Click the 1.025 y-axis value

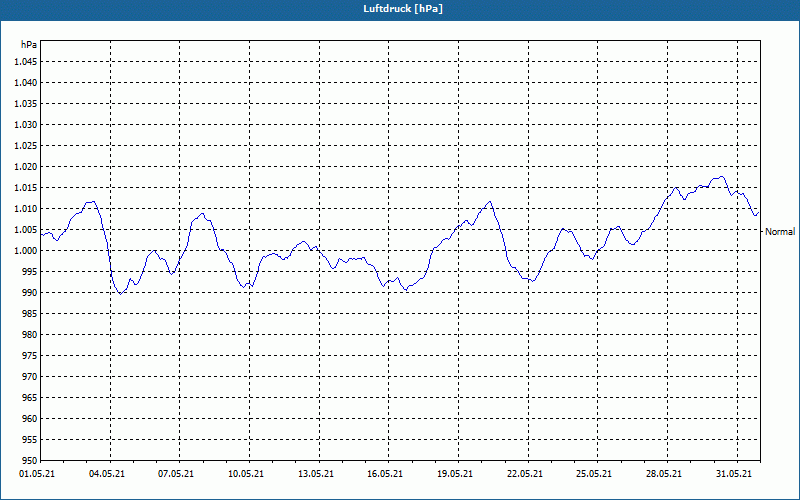coord(26,145)
